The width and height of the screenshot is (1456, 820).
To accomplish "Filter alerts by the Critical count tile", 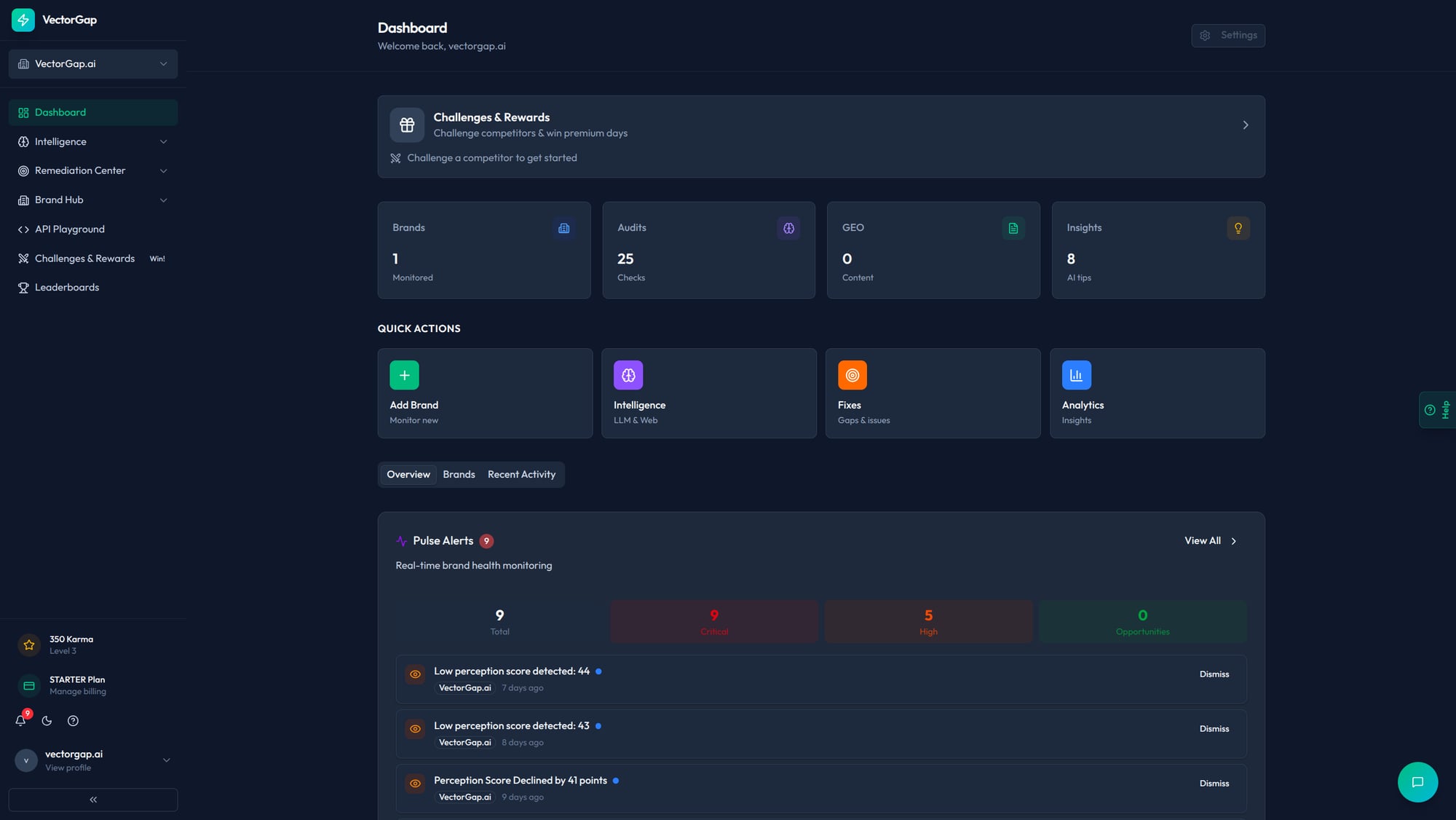I will point(713,621).
